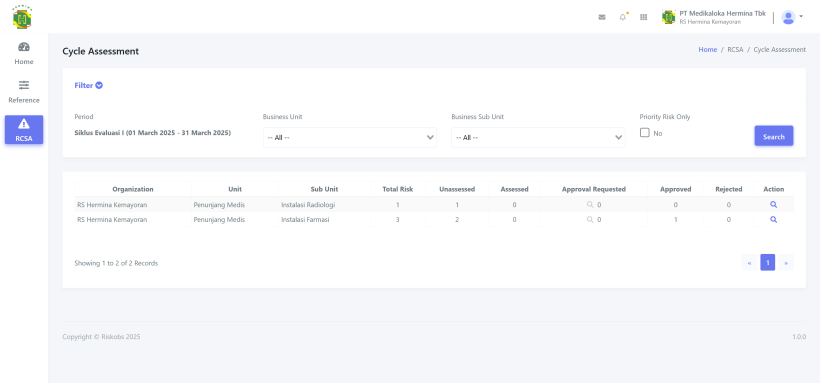Click the Organization column header

(x=133, y=189)
